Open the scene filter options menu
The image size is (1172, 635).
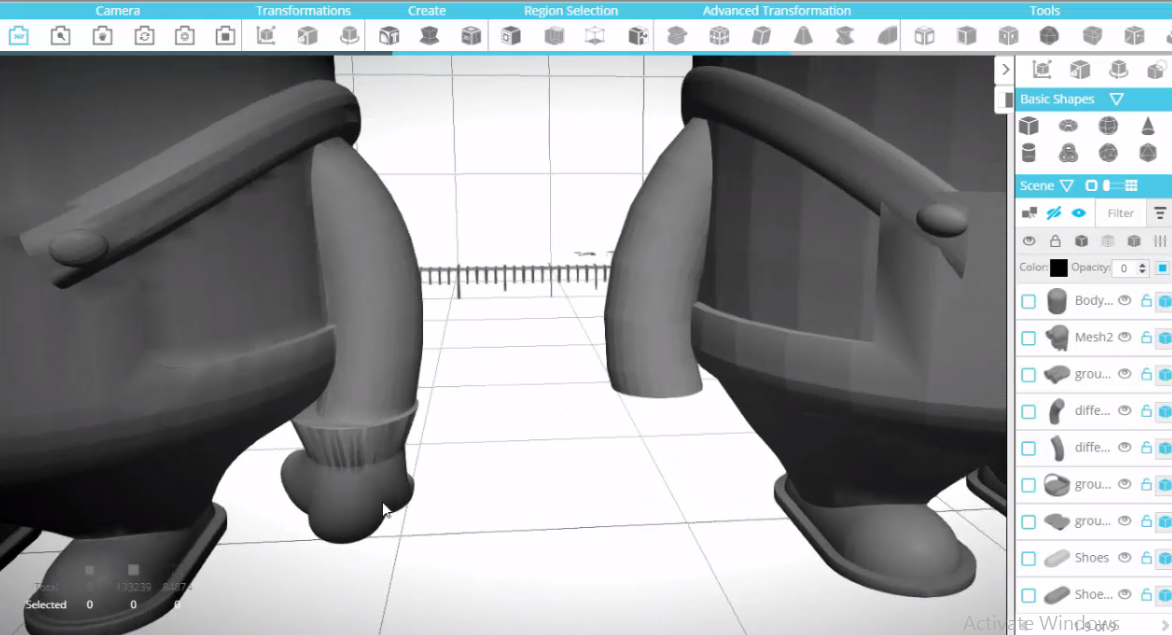click(x=1160, y=213)
